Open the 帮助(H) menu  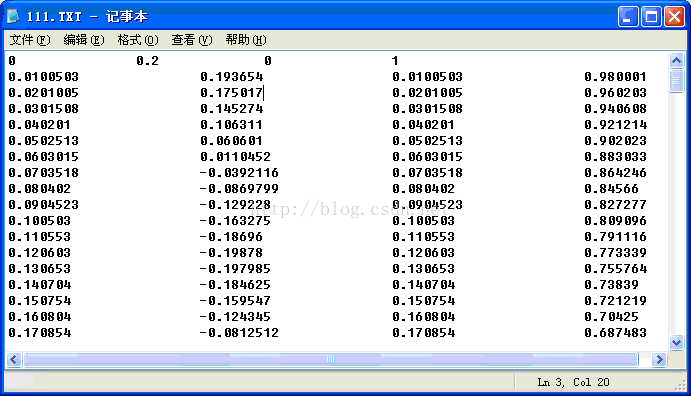[x=246, y=40]
